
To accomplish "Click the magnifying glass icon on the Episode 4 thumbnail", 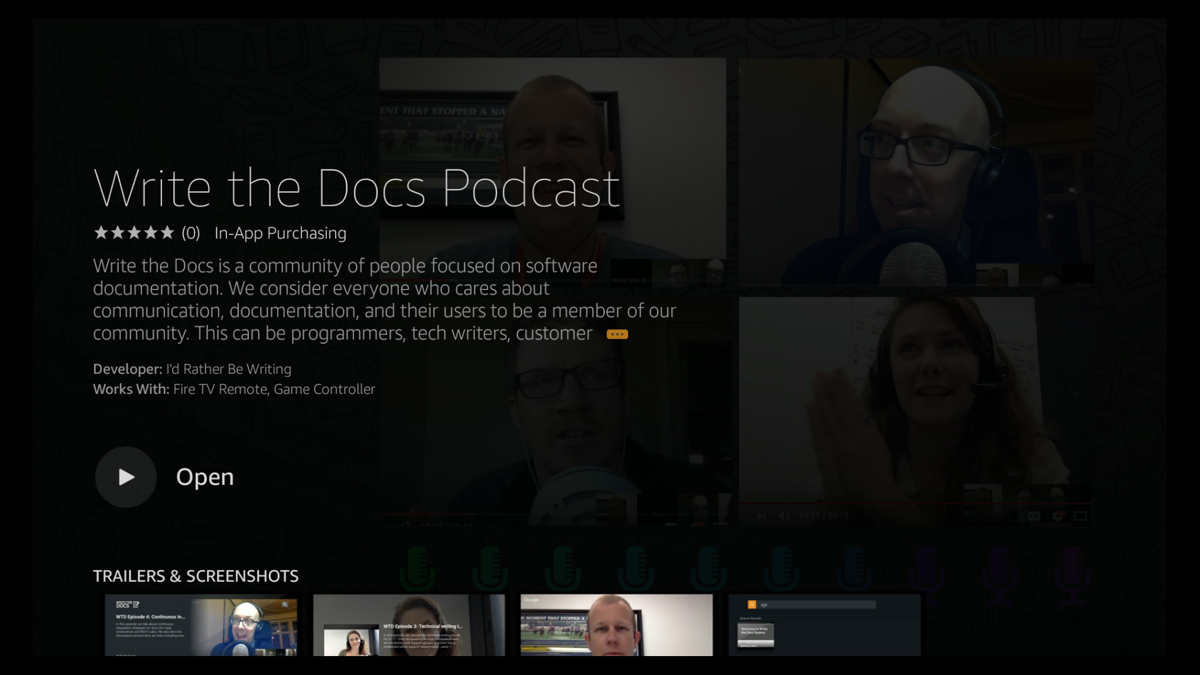I will coord(285,604).
